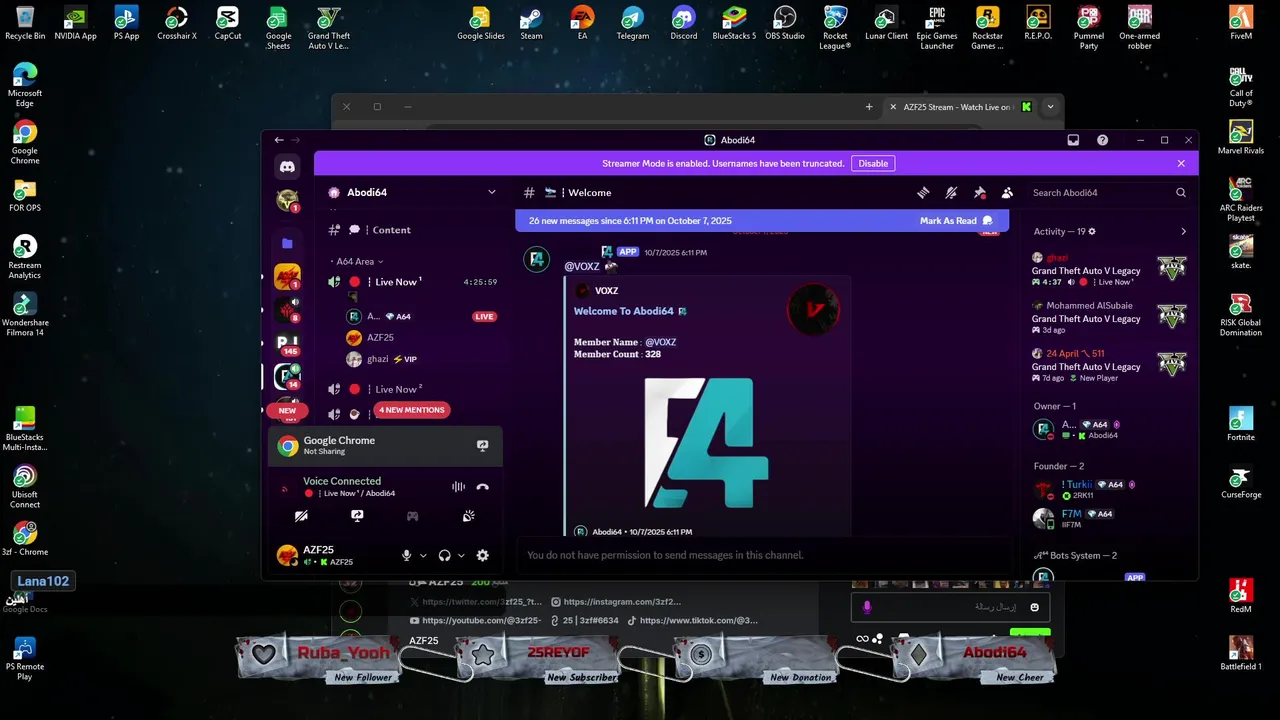Image resolution: width=1280 pixels, height=720 pixels.
Task: Switch to AZF25 Stream browser tab
Action: pos(958,107)
